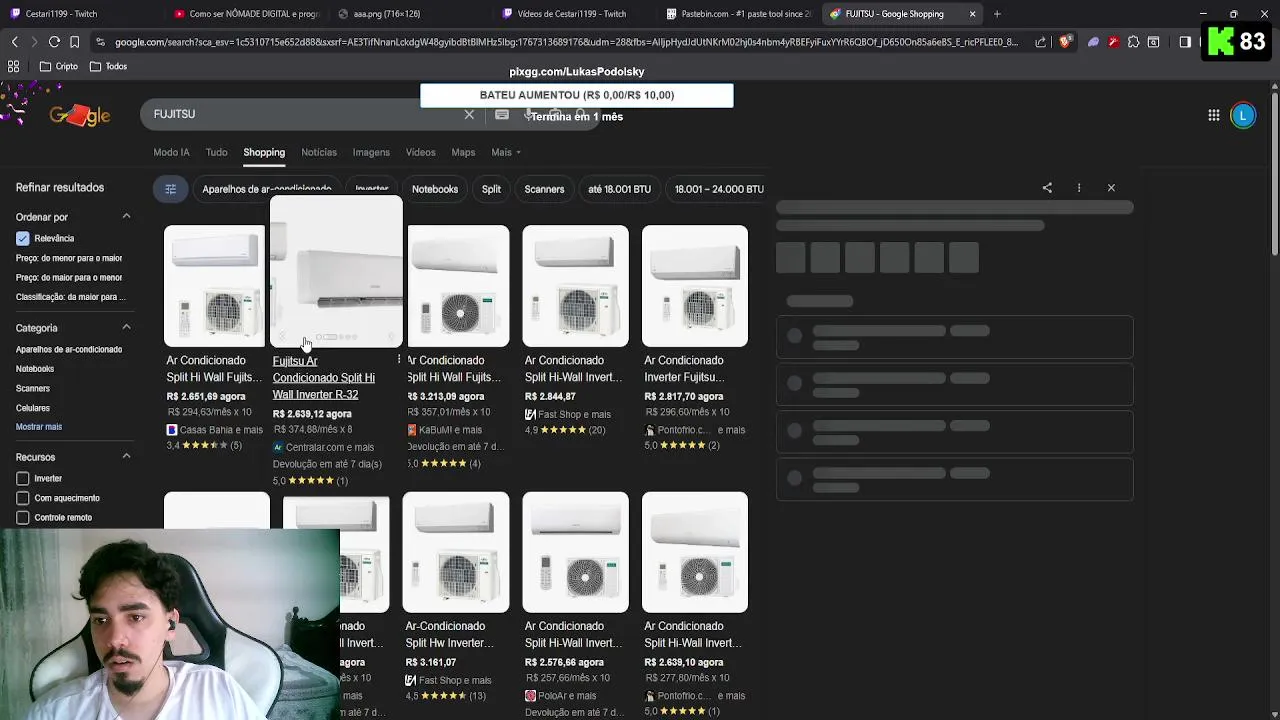This screenshot has width=1280, height=720.
Task: Open Google apps grid menu
Action: point(1213,115)
